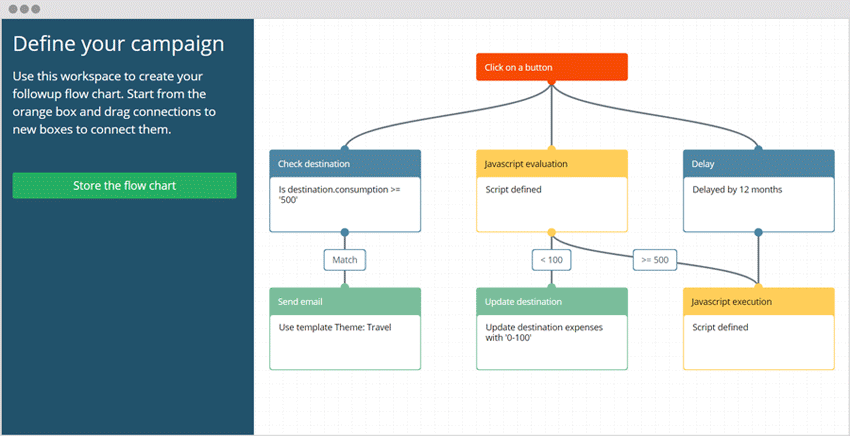Select the >= 500 connection label
The width and height of the screenshot is (850, 436).
pos(654,260)
